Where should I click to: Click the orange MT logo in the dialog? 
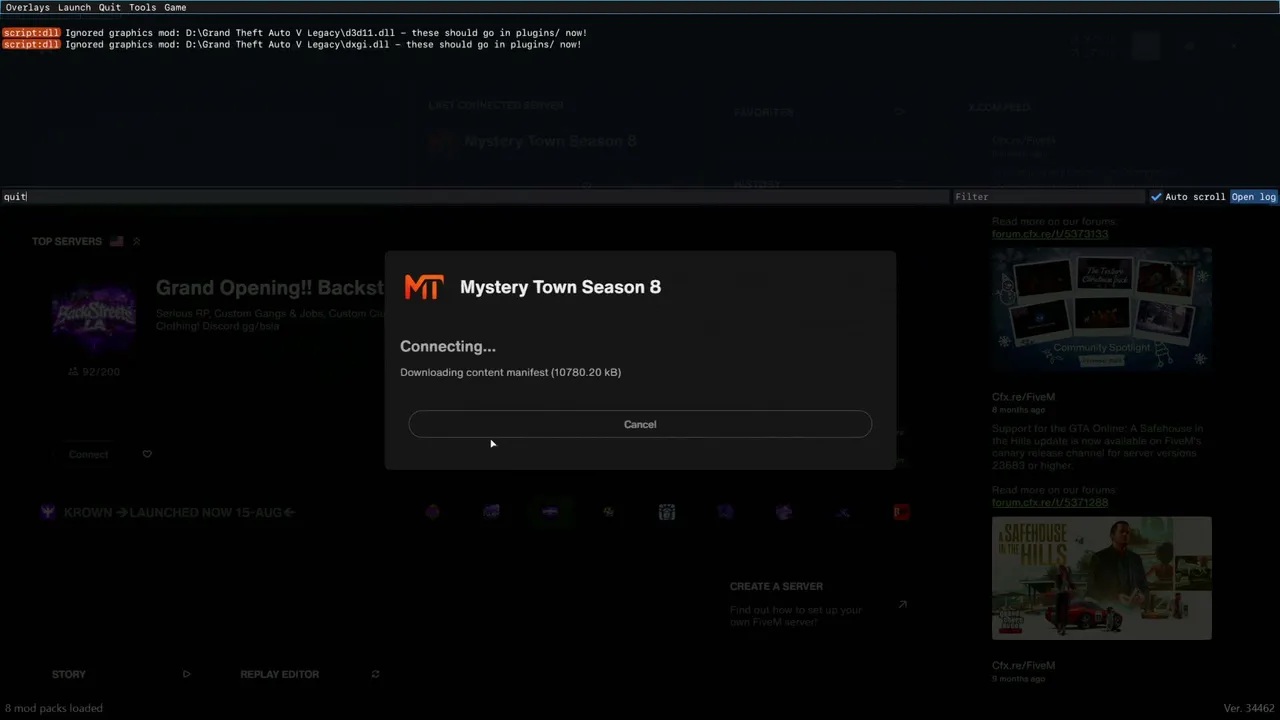[x=424, y=287]
